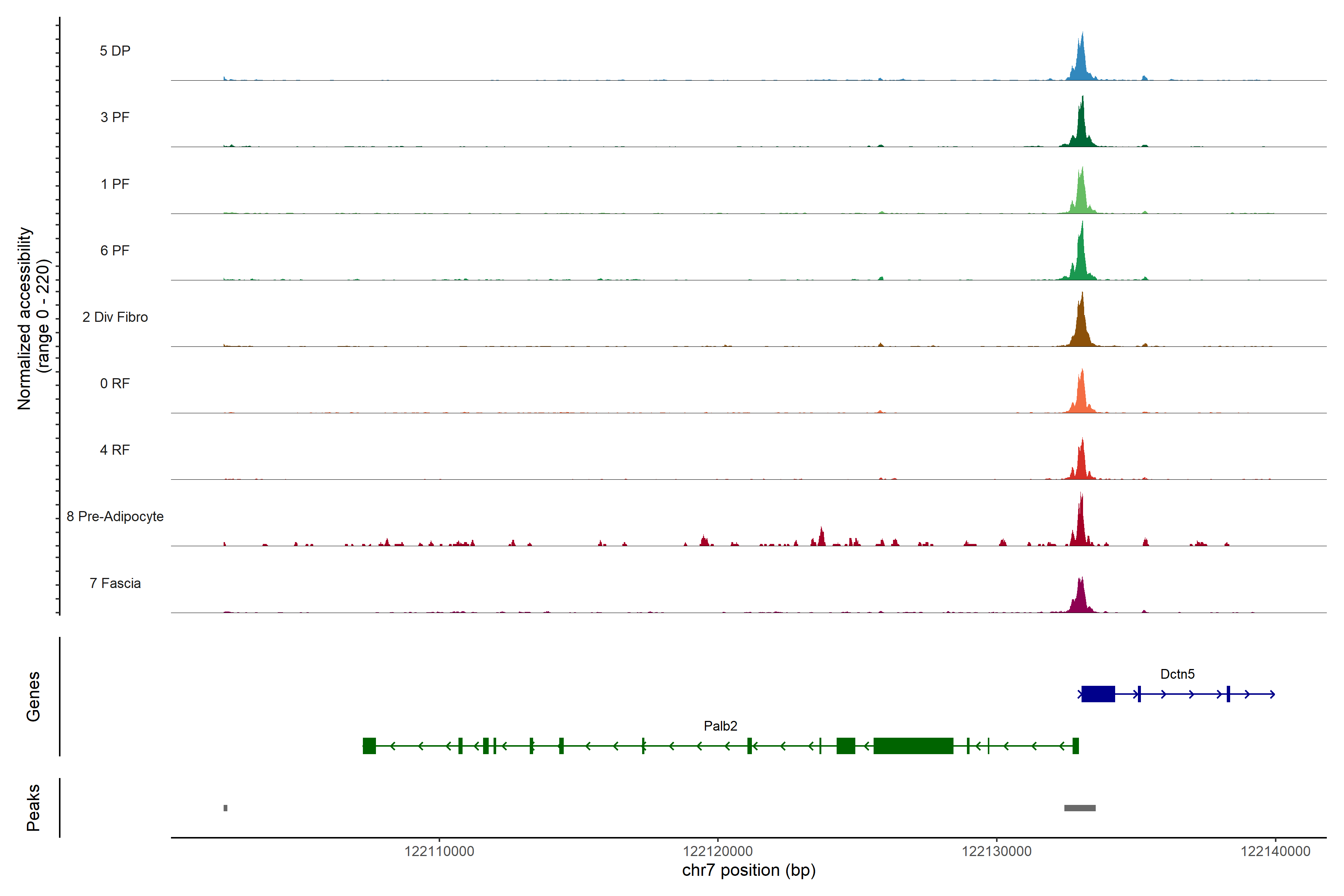This screenshot has width=1344, height=896.
Task: Click the 7 Fascia track label
Action: 115,584
